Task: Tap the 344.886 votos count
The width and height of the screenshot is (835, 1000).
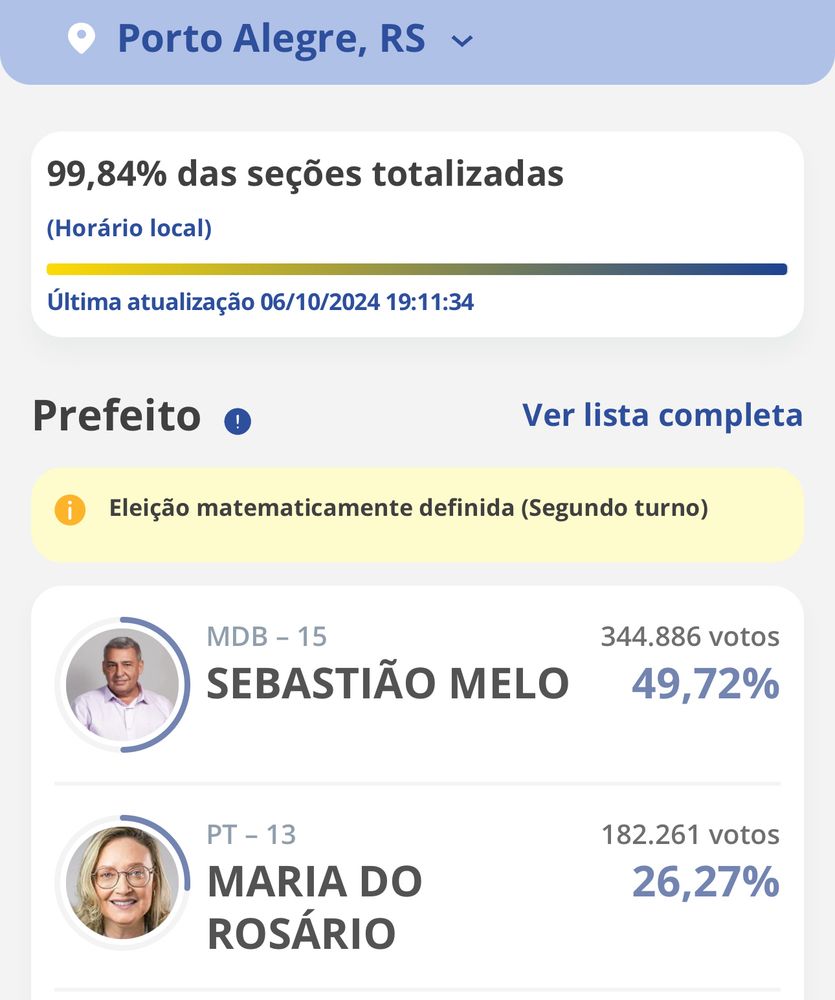Action: point(690,636)
